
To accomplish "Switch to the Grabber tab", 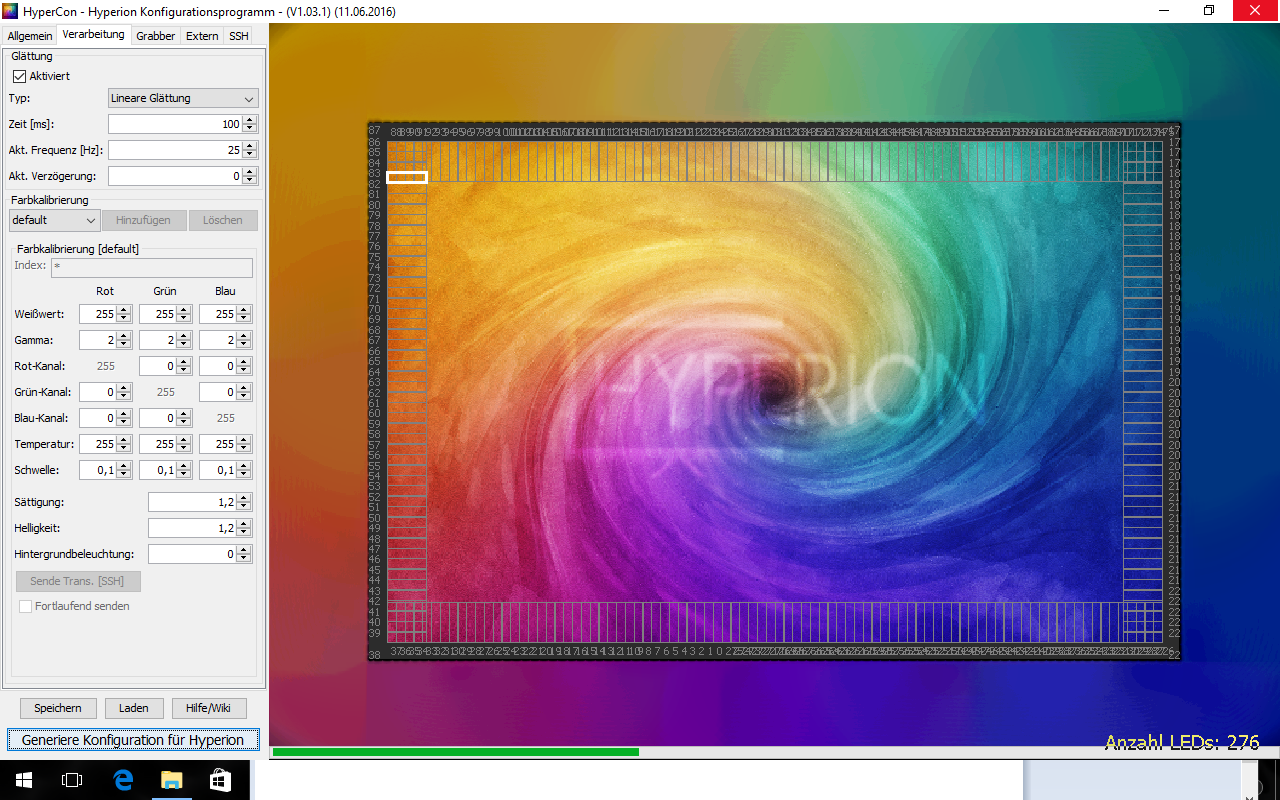I will click(155, 36).
